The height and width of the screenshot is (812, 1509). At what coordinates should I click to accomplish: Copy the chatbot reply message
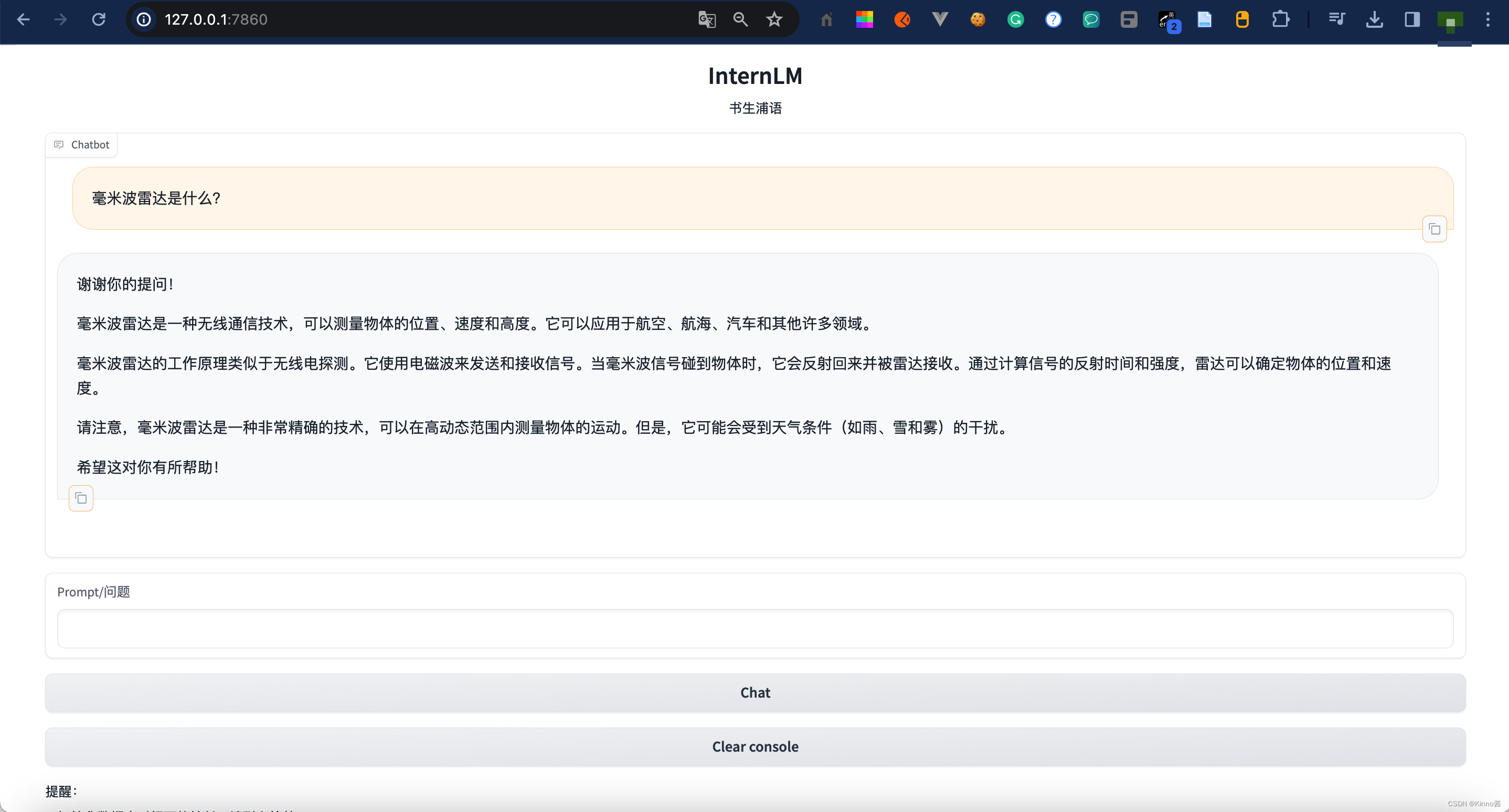[81, 498]
